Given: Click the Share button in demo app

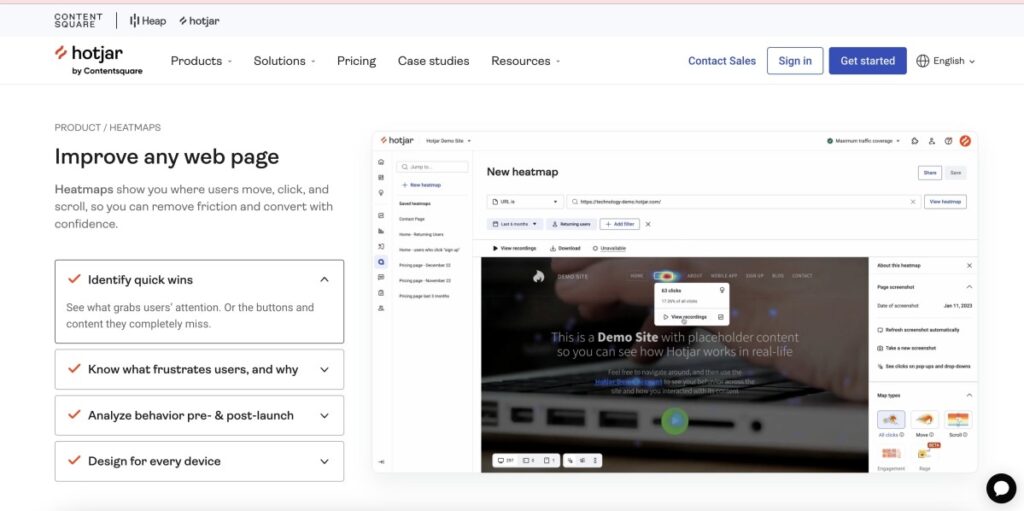Looking at the screenshot, I should [x=930, y=173].
